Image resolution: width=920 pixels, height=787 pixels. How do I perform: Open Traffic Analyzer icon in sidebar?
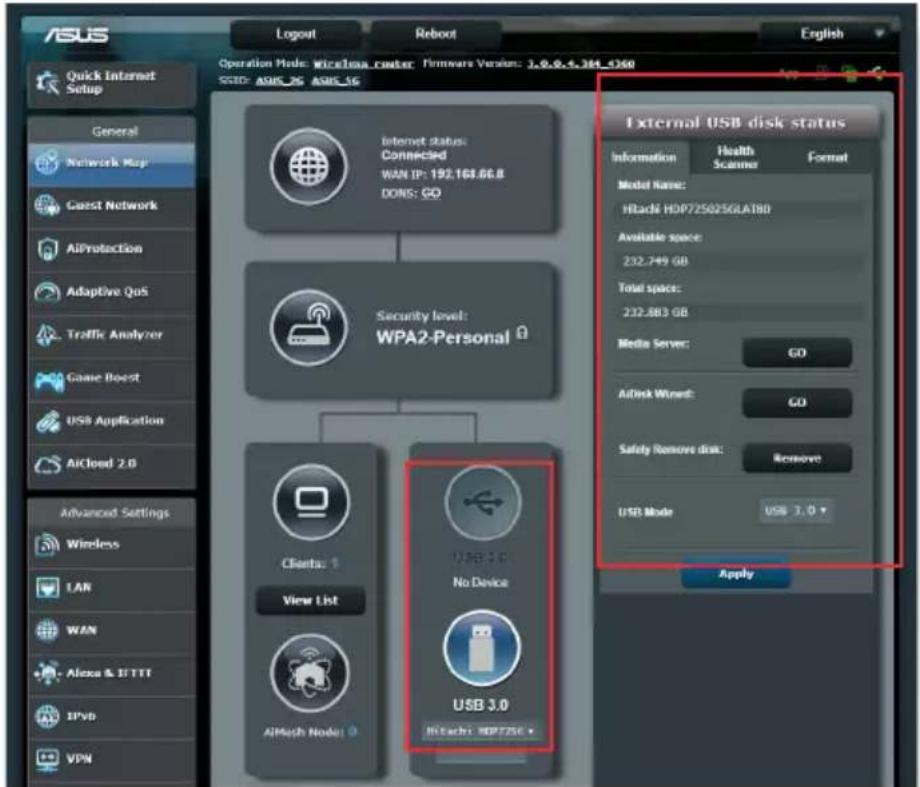(x=47, y=335)
